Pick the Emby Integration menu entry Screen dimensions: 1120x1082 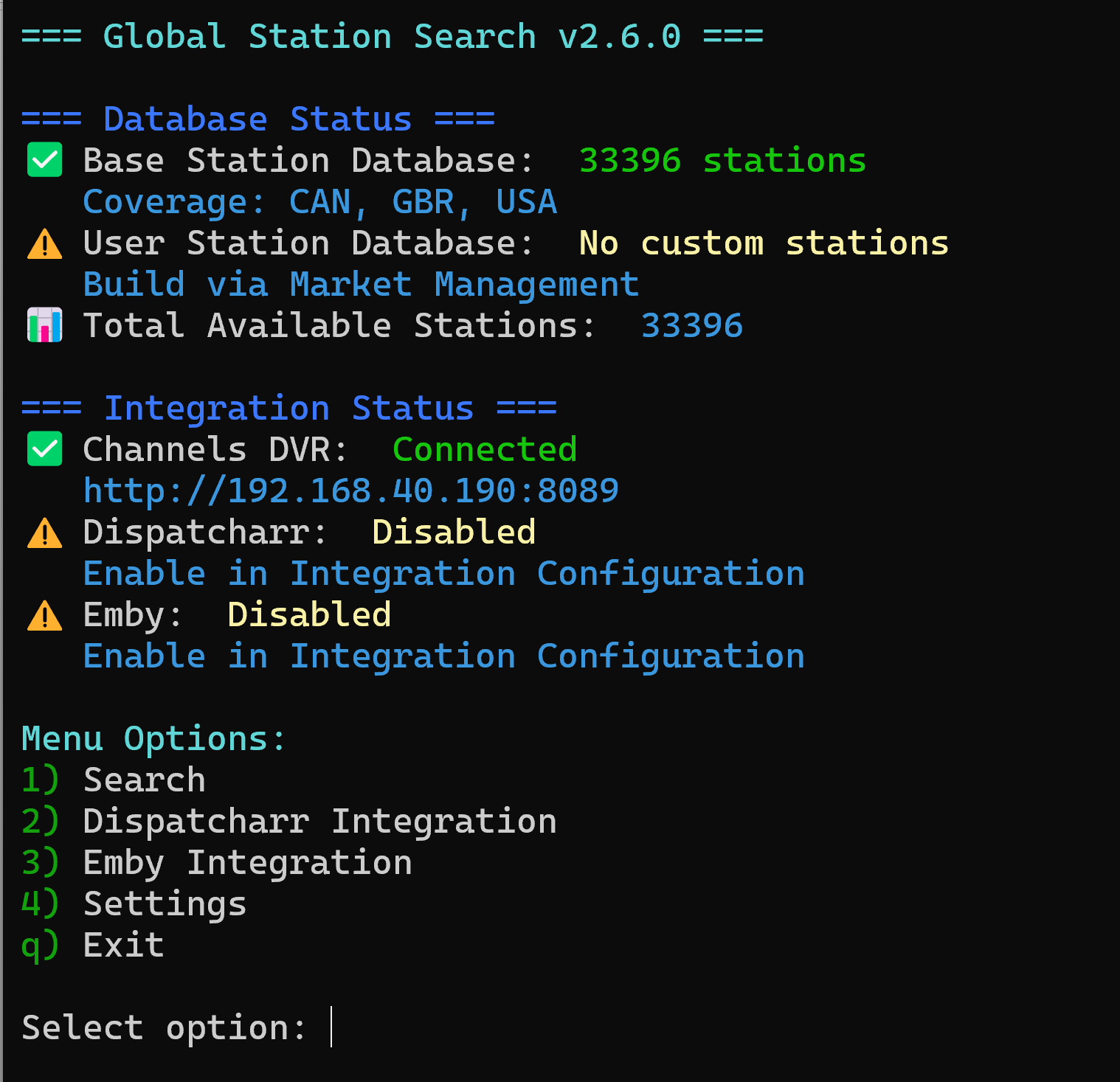[x=247, y=863]
